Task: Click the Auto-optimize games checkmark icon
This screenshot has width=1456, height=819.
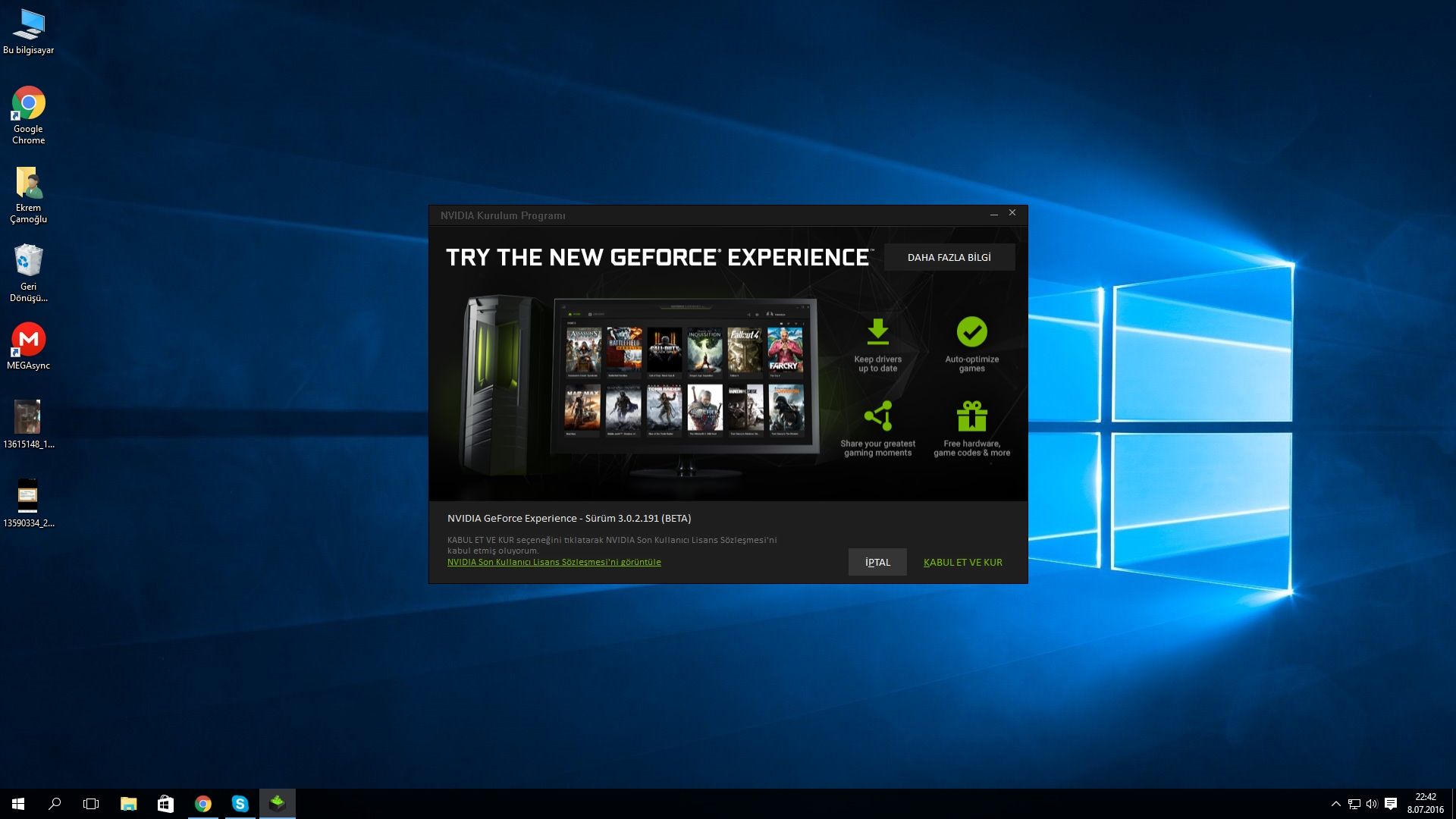Action: pyautogui.click(x=971, y=332)
